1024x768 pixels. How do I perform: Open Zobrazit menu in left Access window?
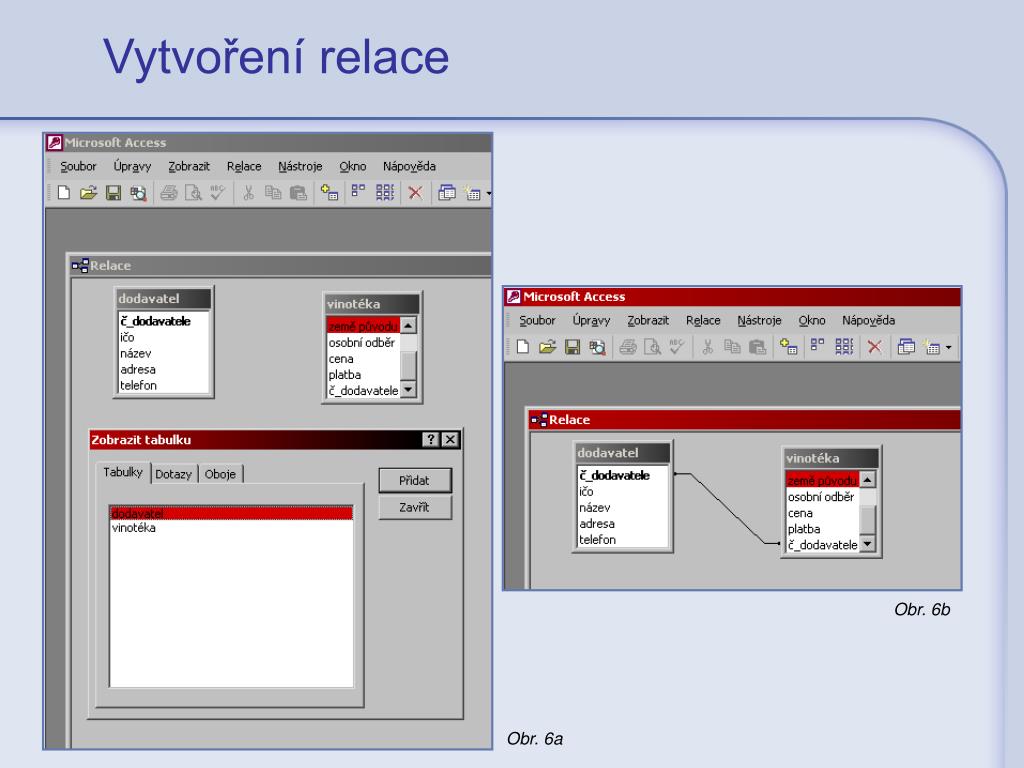click(189, 166)
